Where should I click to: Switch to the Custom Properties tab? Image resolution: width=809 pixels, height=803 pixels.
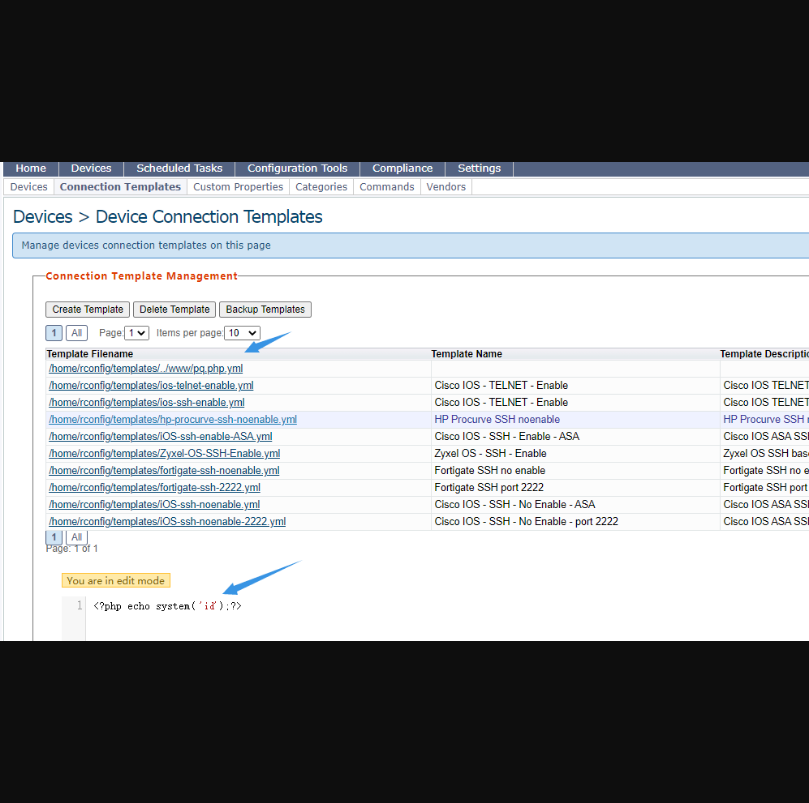pos(238,187)
